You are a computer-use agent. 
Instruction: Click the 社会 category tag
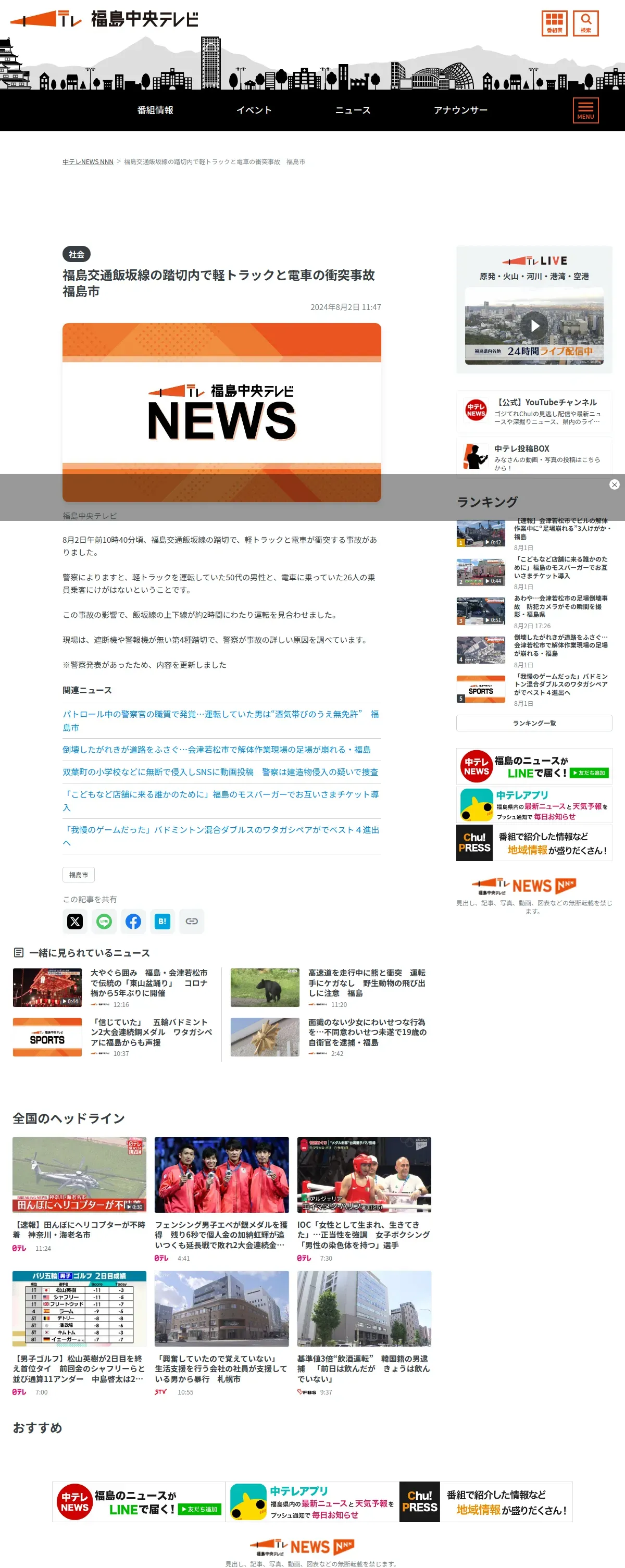pos(77,254)
